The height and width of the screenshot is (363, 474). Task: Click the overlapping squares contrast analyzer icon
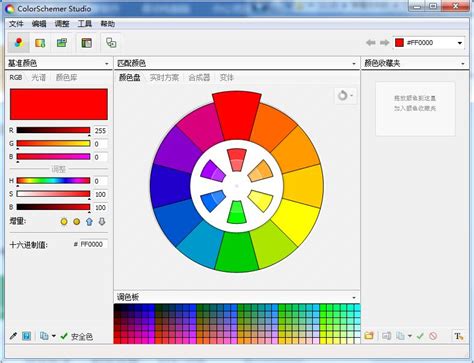[x=111, y=43]
